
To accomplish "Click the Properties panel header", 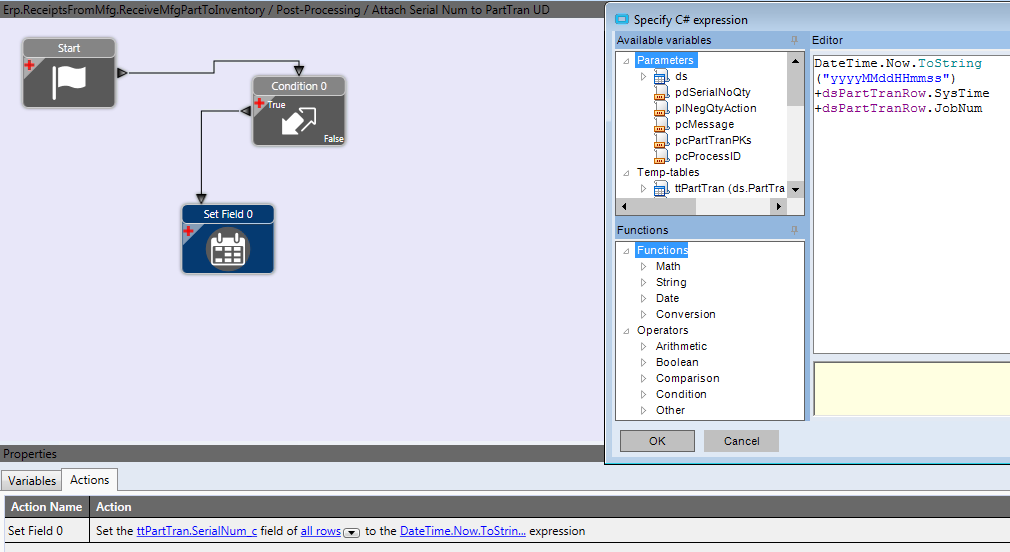I will pyautogui.click(x=301, y=454).
